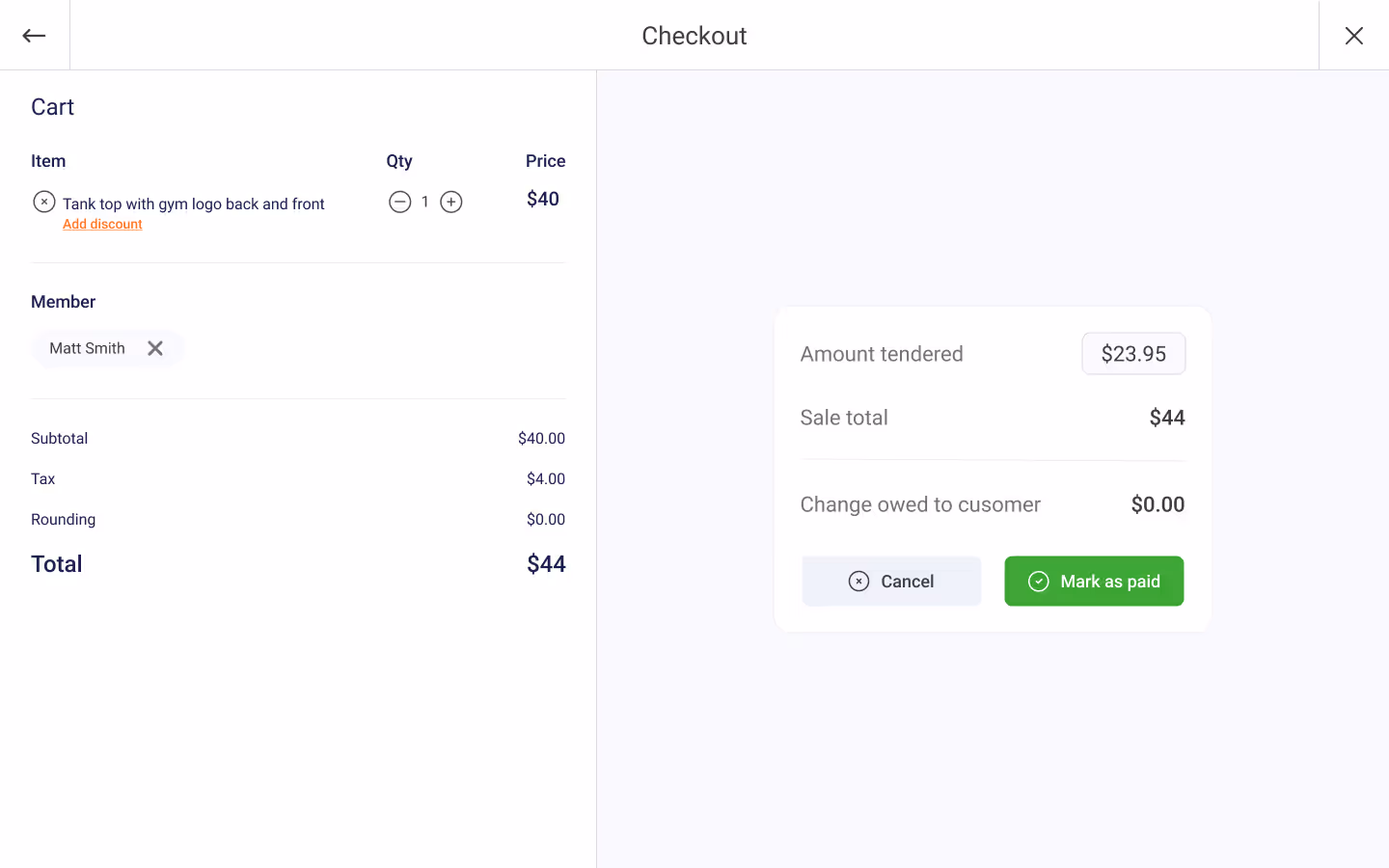Remove the Tank top item from cart
Image resolution: width=1389 pixels, height=868 pixels.
pyautogui.click(x=43, y=202)
